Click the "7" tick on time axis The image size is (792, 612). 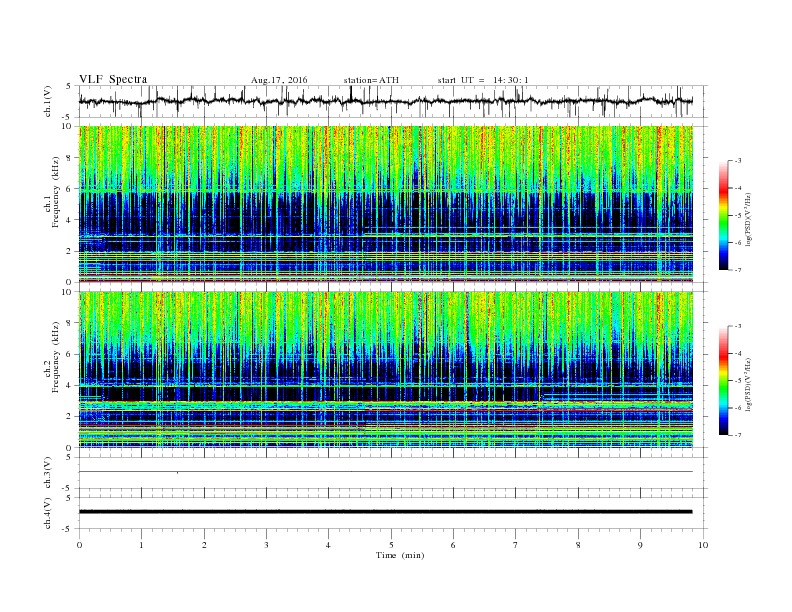(x=516, y=545)
